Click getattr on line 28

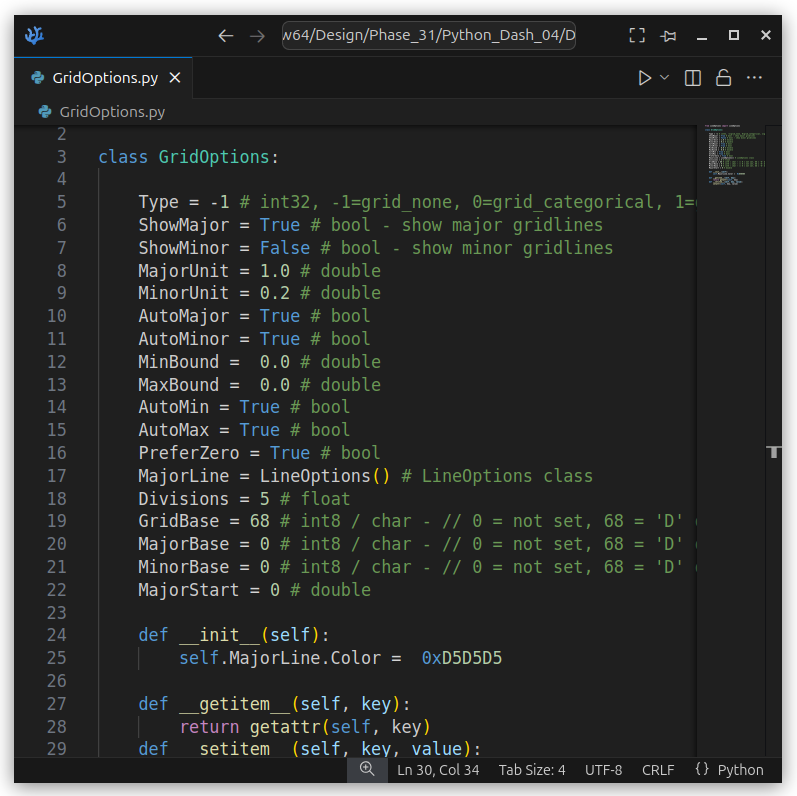click(x=285, y=727)
